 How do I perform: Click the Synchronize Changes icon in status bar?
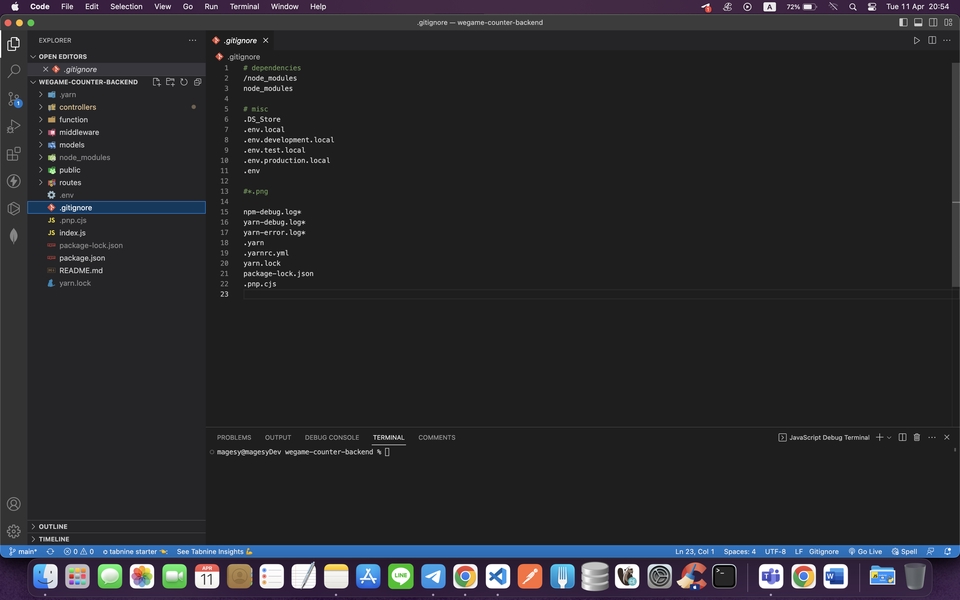click(x=50, y=552)
